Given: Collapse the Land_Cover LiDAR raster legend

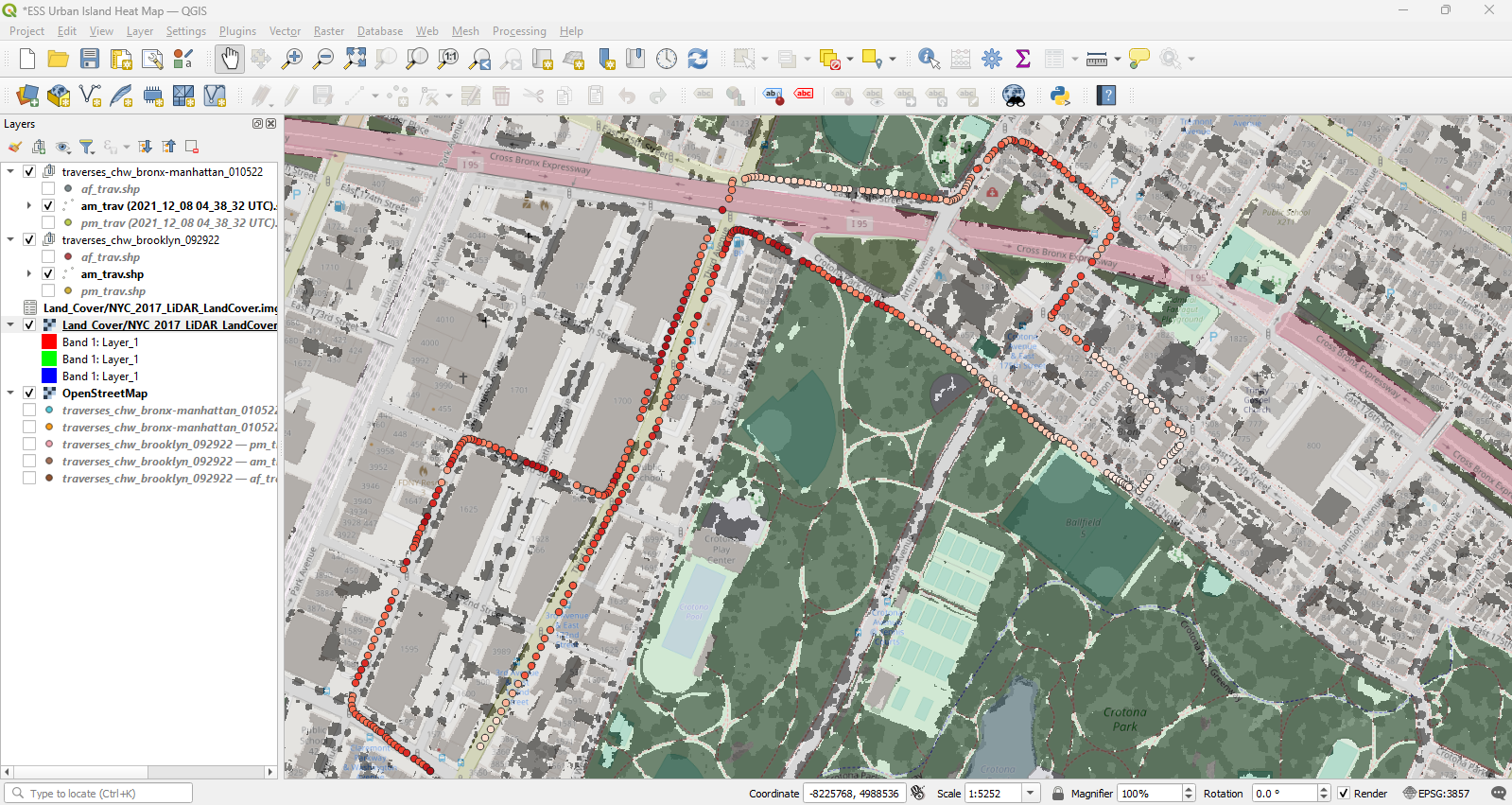Looking at the screenshot, I should [x=10, y=325].
